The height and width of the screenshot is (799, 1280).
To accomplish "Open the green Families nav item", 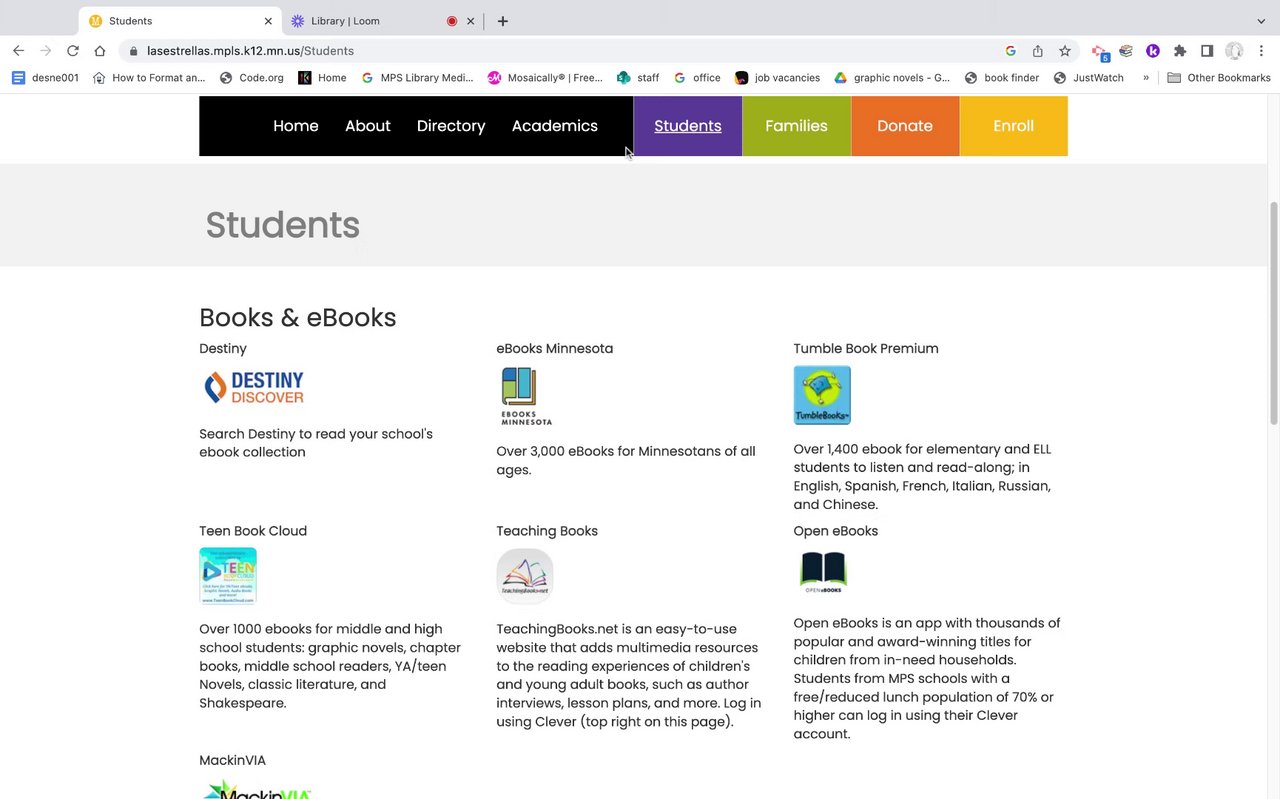I will click(x=797, y=126).
